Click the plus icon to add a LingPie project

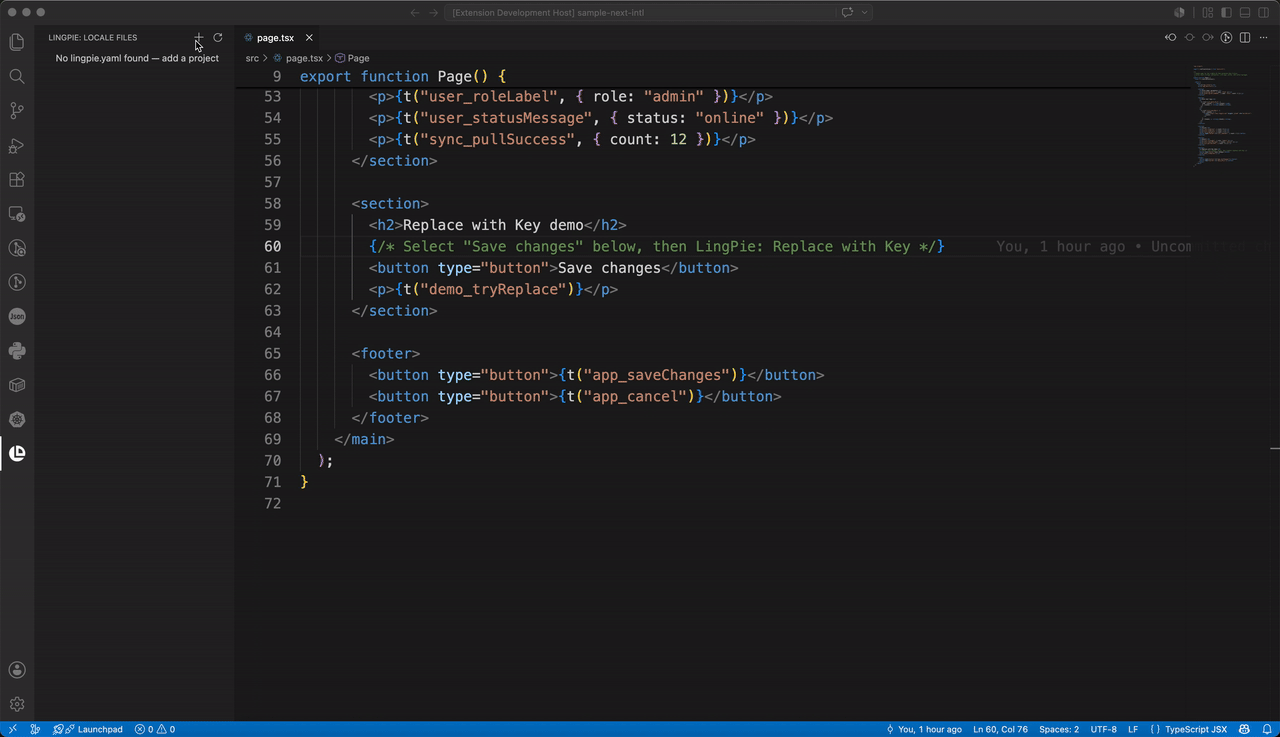(x=199, y=37)
